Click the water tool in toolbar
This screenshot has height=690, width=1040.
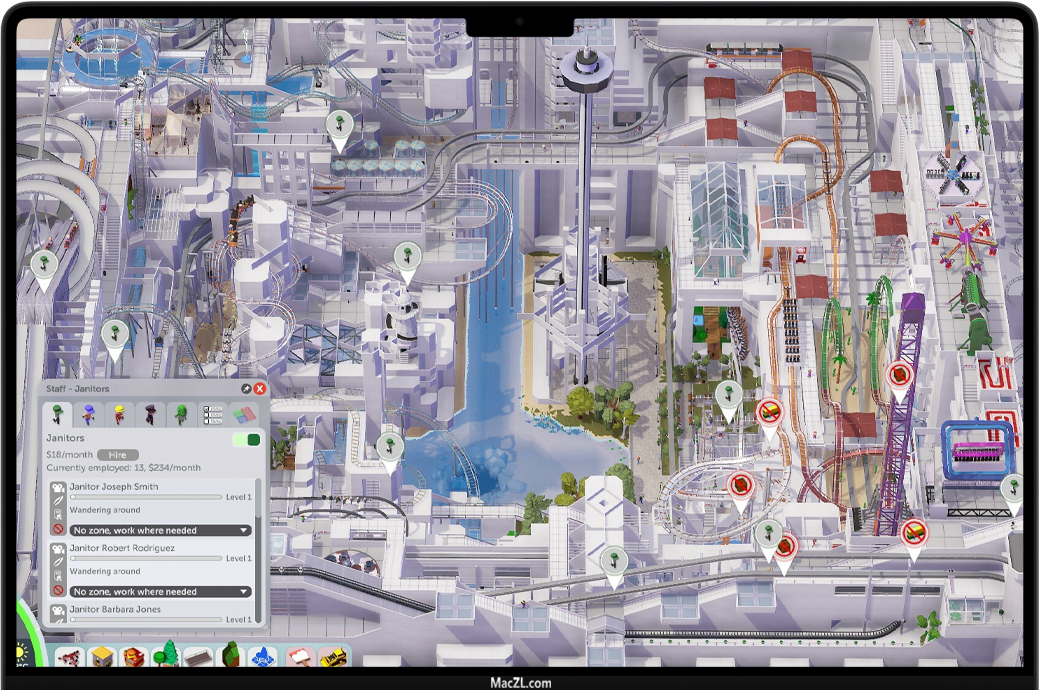click(x=265, y=657)
